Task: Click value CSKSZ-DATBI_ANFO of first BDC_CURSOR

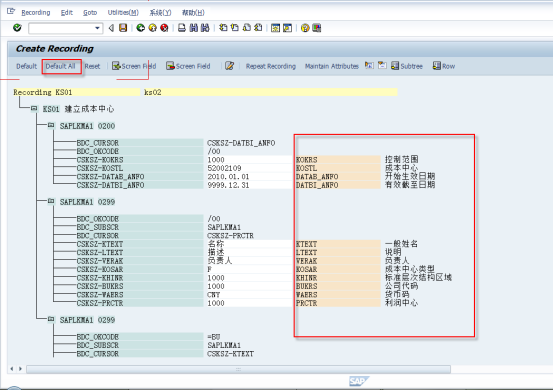Action: 241,143
